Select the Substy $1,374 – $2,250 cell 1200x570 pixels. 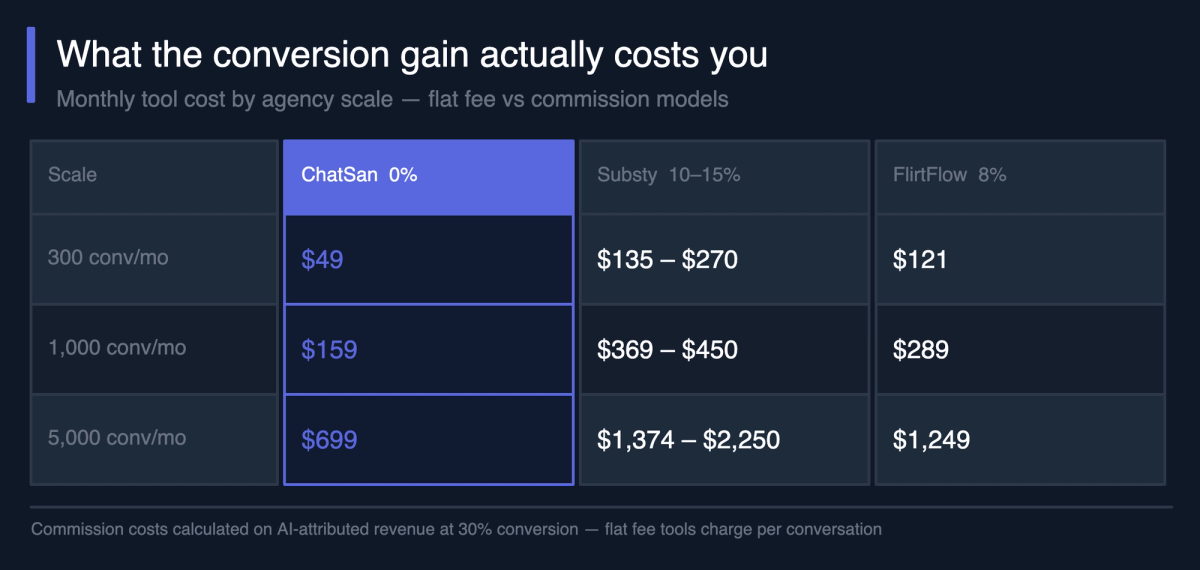pyautogui.click(x=725, y=440)
